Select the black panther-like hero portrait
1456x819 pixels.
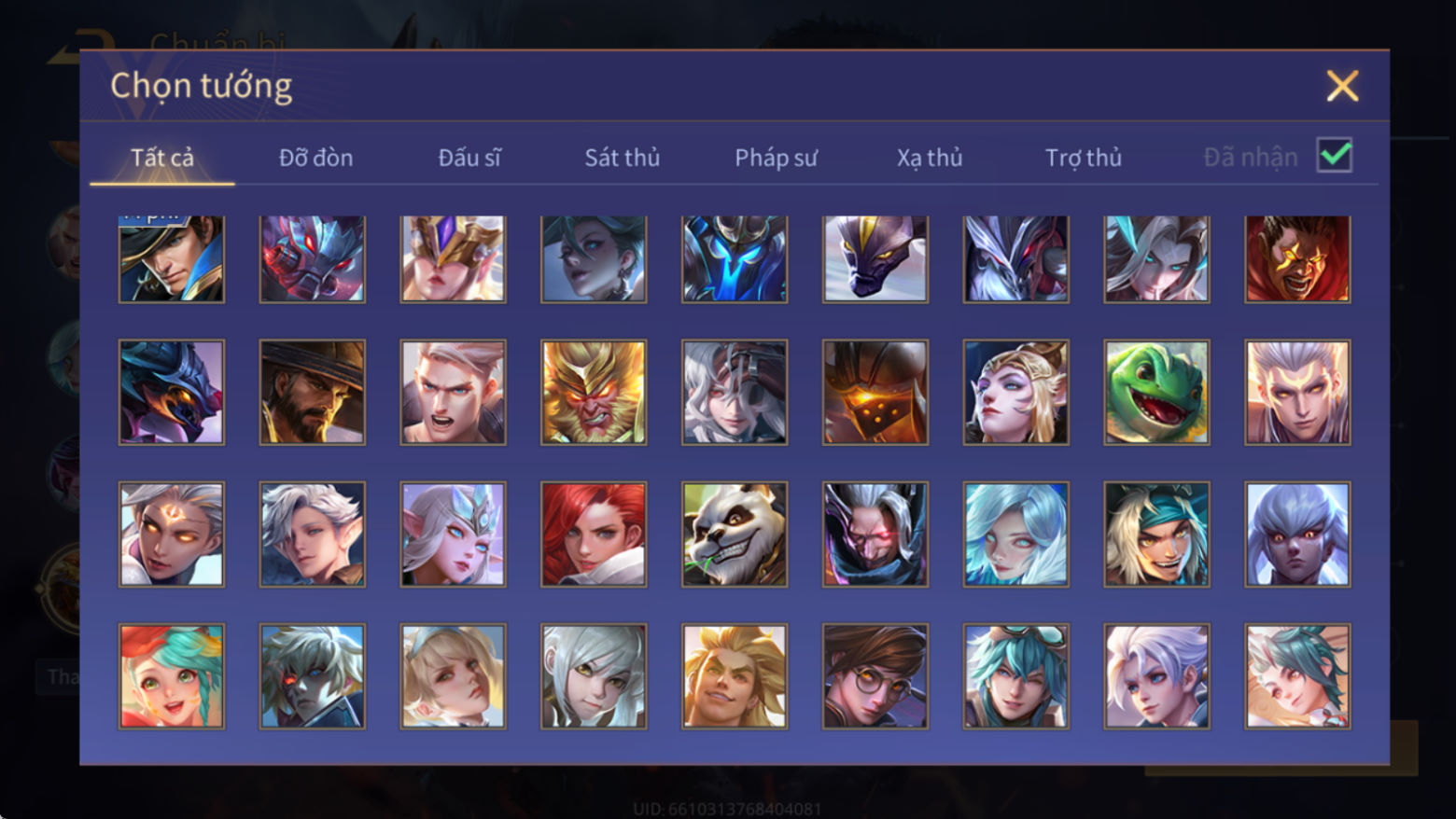tap(875, 258)
